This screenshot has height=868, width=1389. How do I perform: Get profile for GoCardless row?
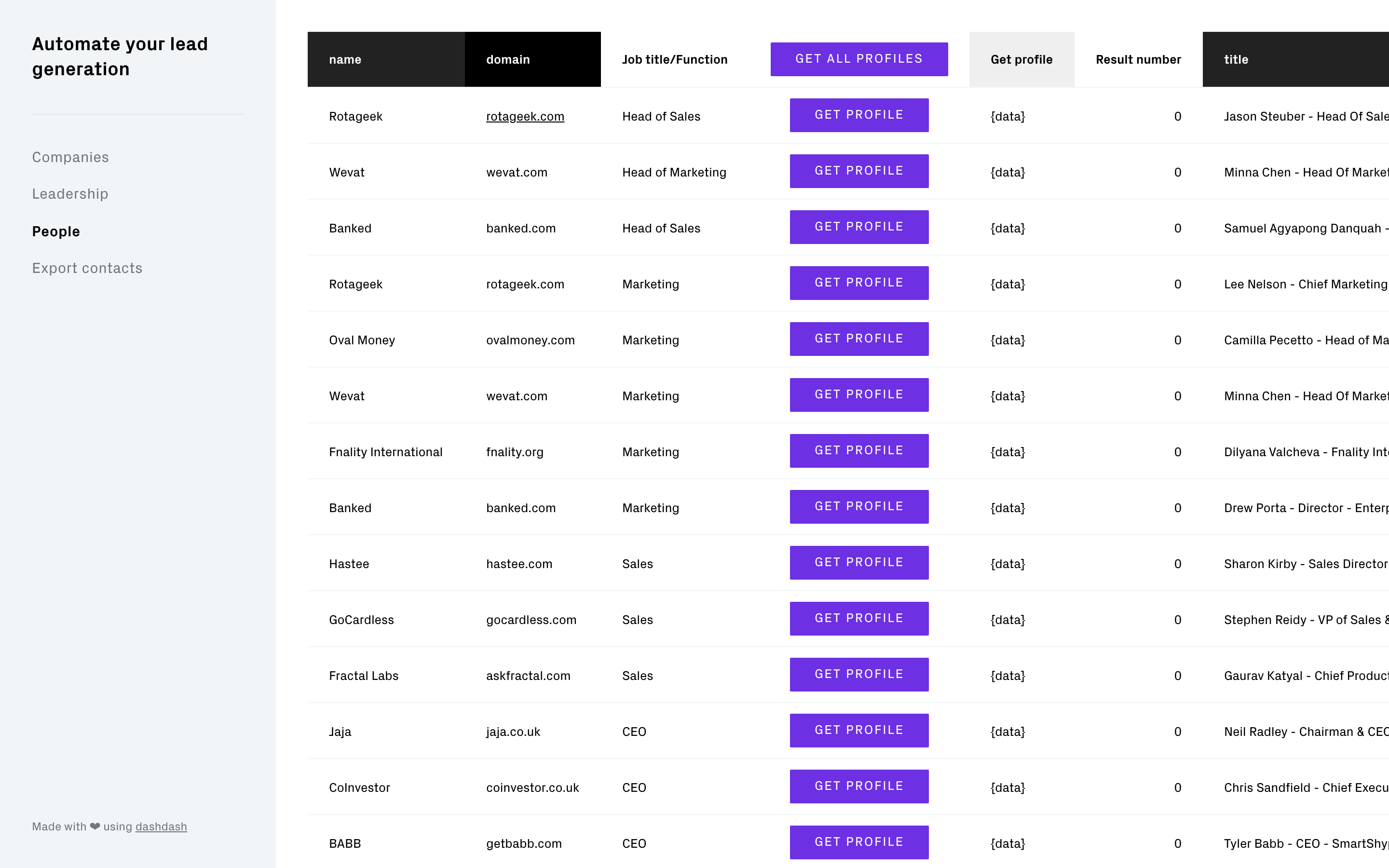pyautogui.click(x=858, y=618)
